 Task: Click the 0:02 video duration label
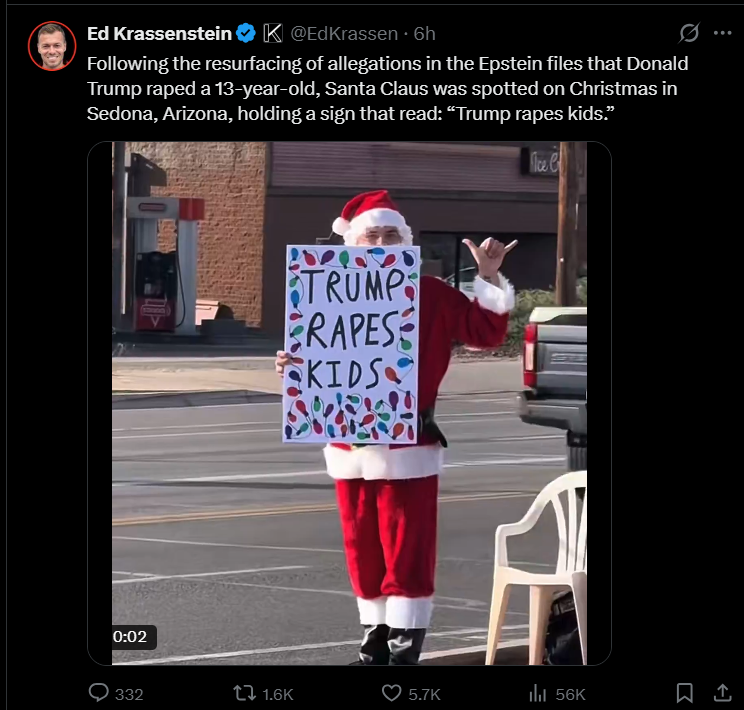(x=130, y=636)
